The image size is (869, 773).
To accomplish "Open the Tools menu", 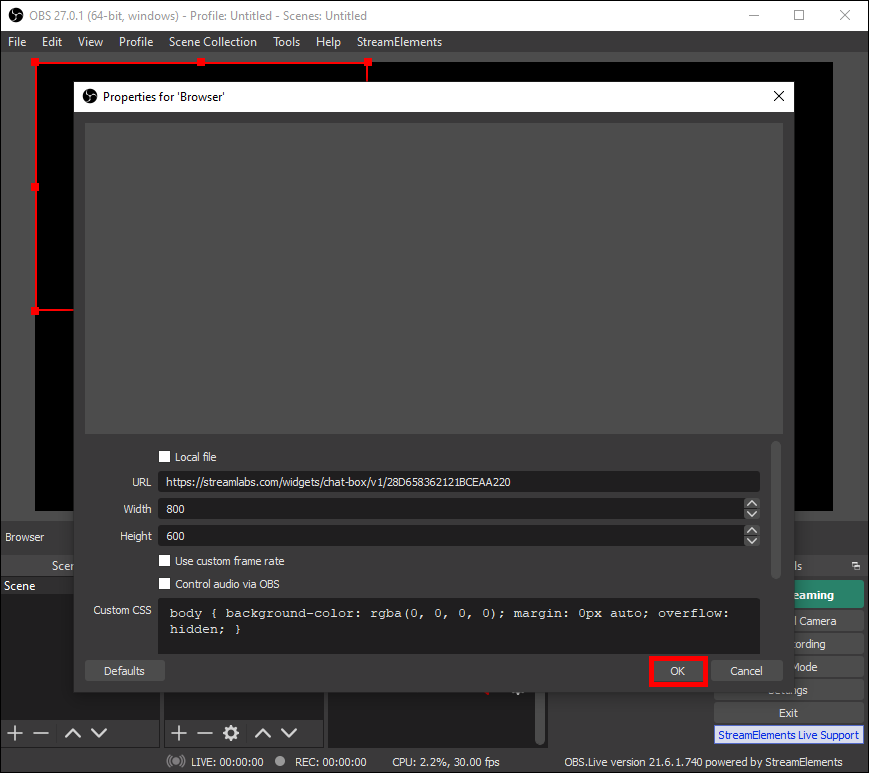I will pyautogui.click(x=287, y=42).
